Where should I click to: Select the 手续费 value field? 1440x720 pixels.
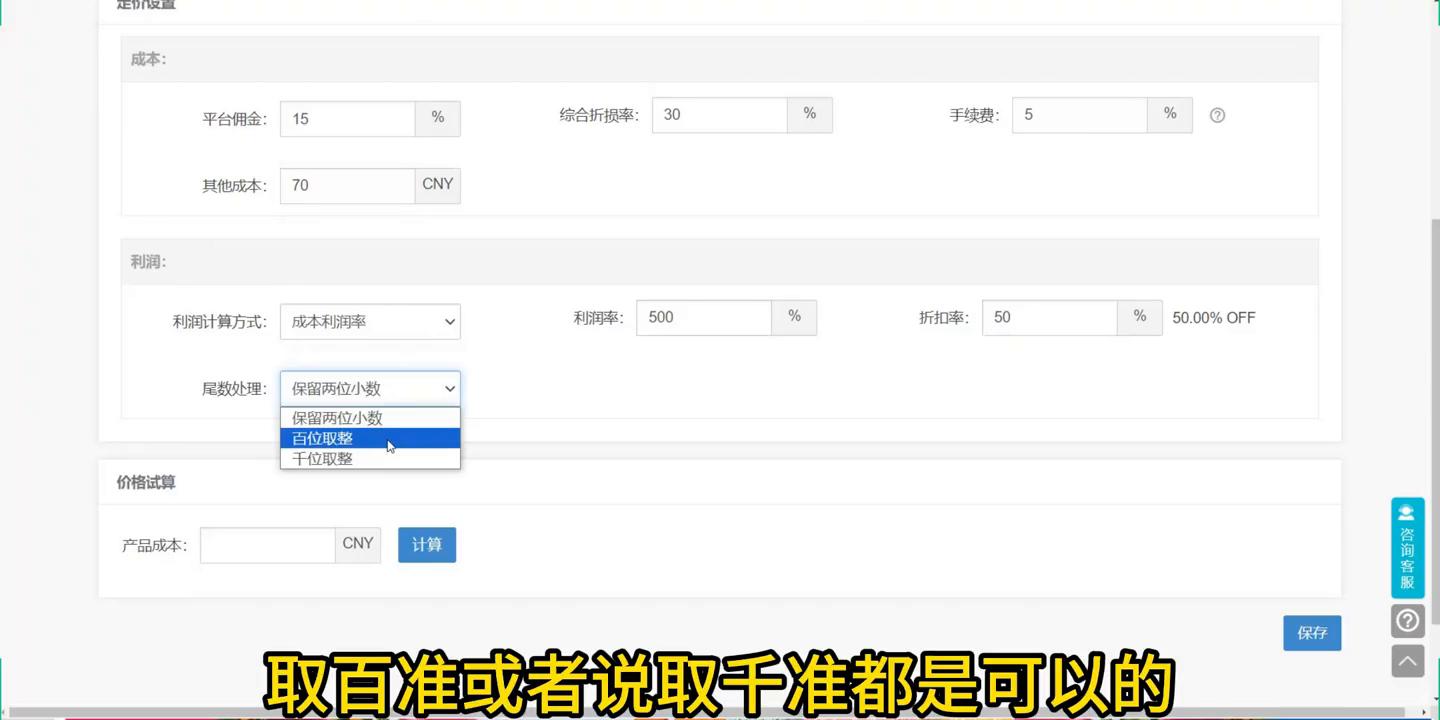[x=1079, y=114]
